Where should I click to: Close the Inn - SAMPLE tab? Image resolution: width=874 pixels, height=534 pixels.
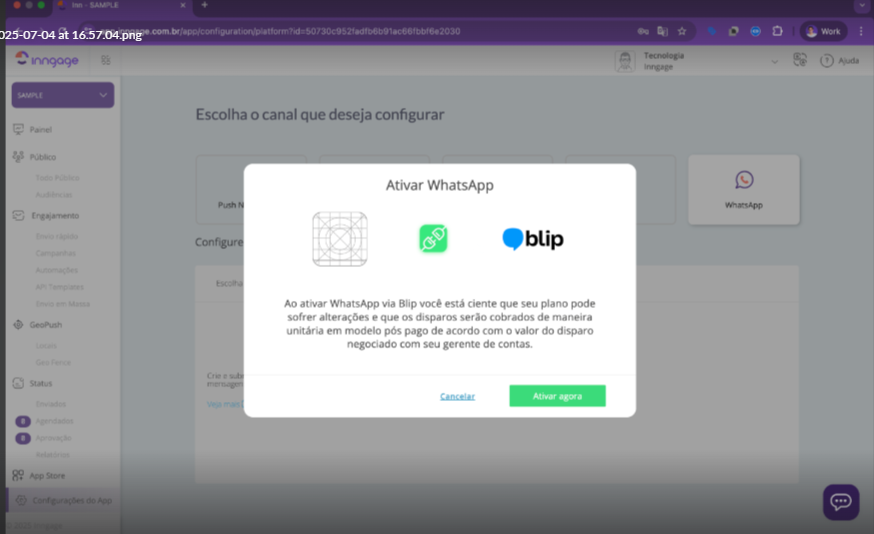(182, 5)
